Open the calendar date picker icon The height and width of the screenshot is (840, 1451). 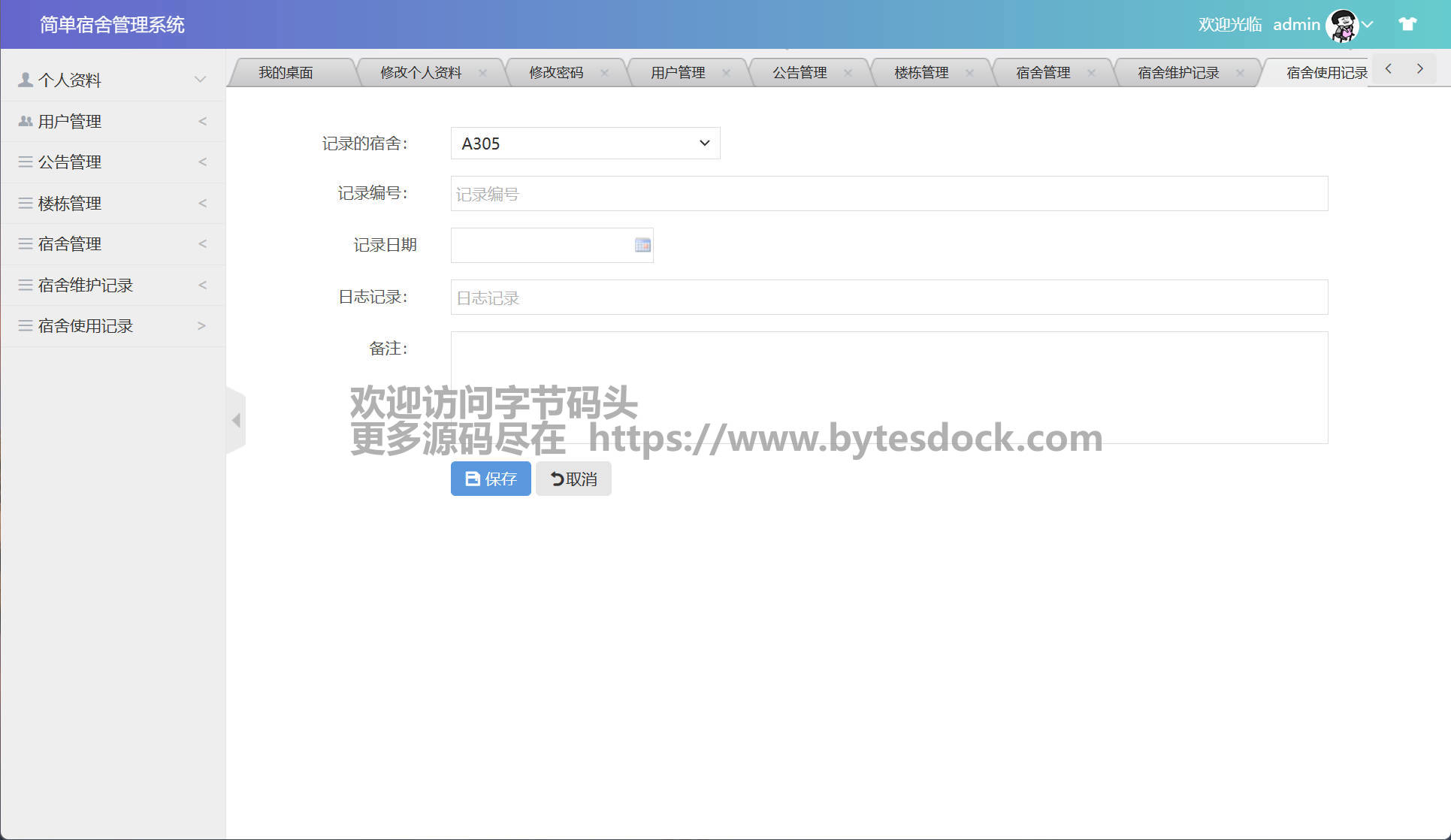coord(642,245)
